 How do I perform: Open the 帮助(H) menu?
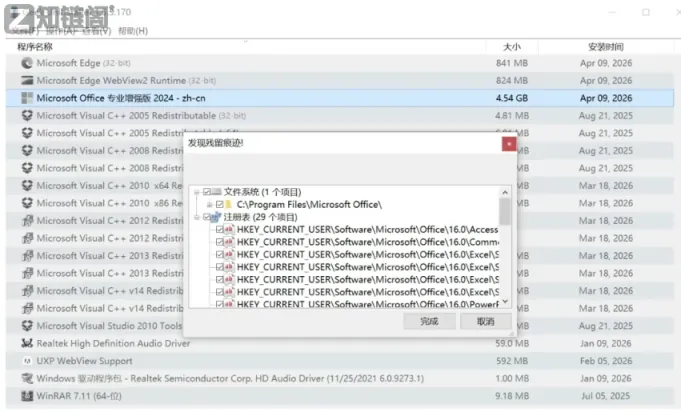133,31
